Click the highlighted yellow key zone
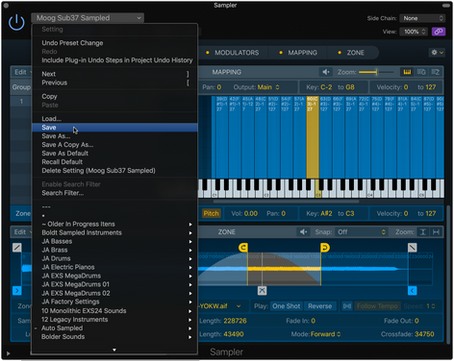 [312, 137]
